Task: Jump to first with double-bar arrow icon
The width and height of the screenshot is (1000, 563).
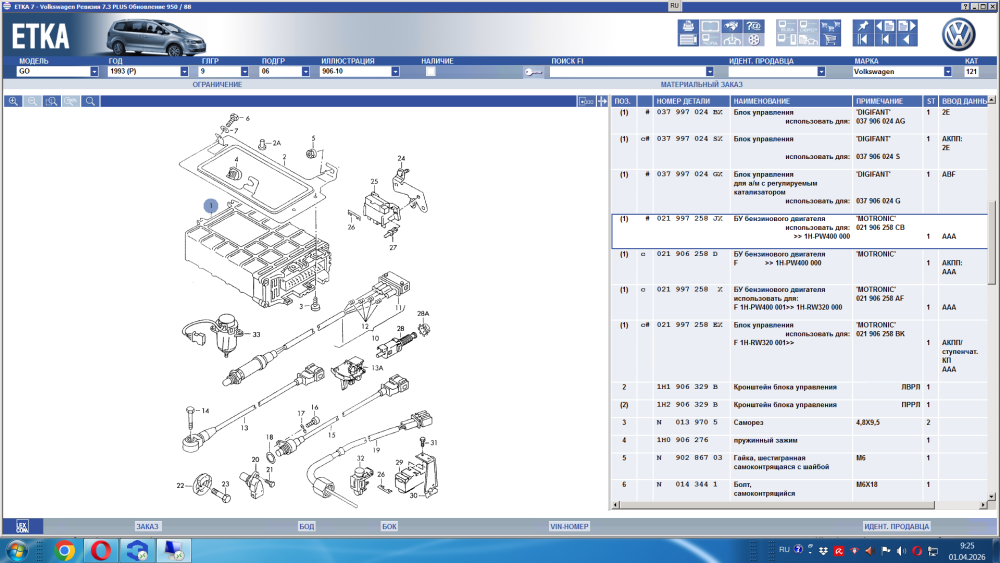Action: coord(863,40)
